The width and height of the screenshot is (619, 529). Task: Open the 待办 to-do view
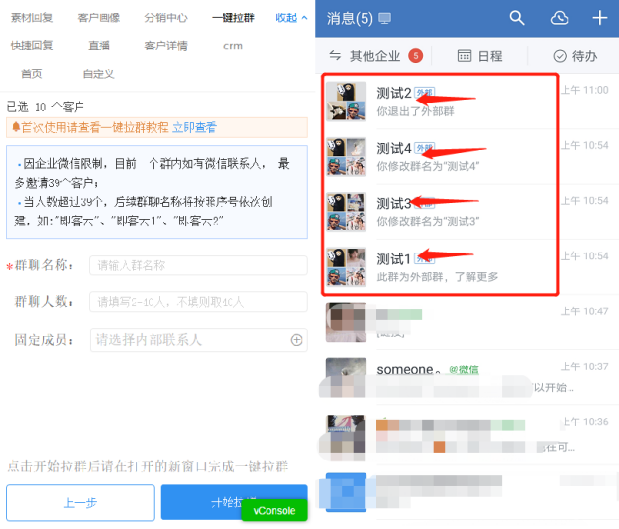click(x=575, y=56)
